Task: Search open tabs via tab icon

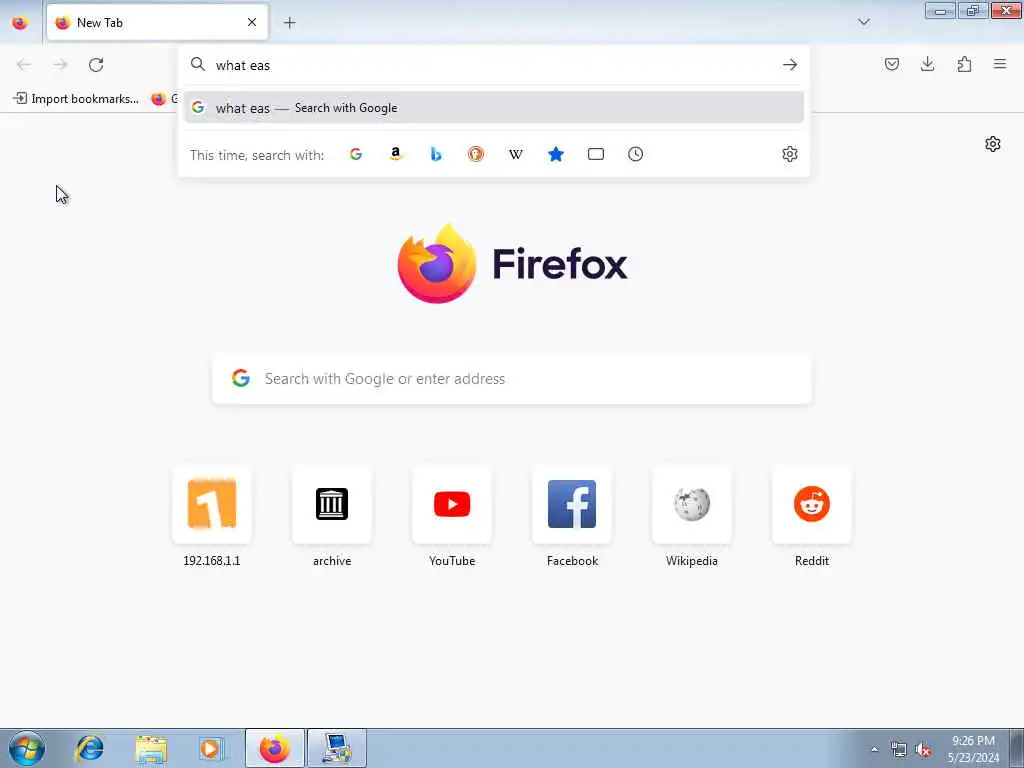Action: (x=596, y=154)
